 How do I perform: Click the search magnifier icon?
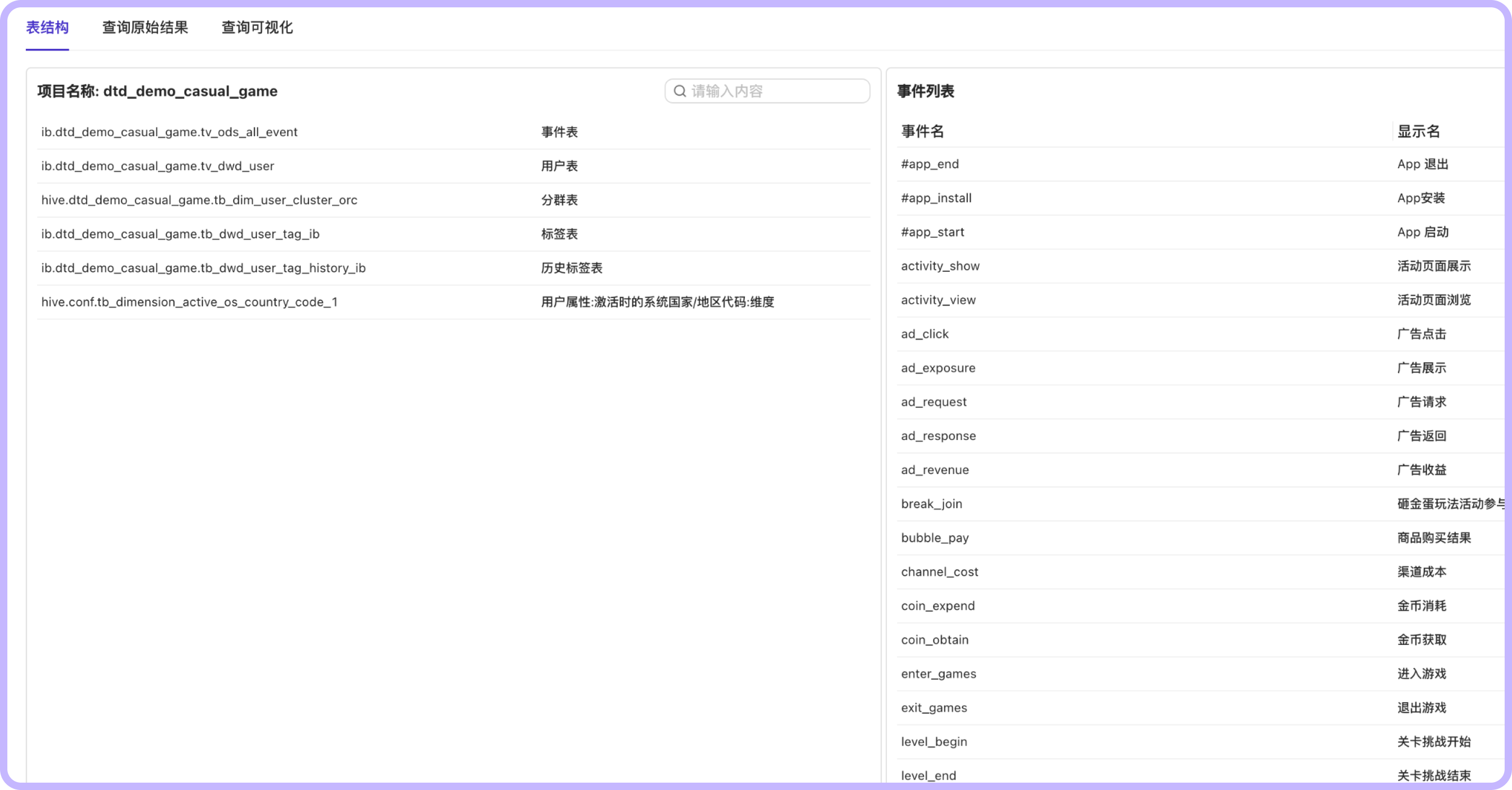680,91
